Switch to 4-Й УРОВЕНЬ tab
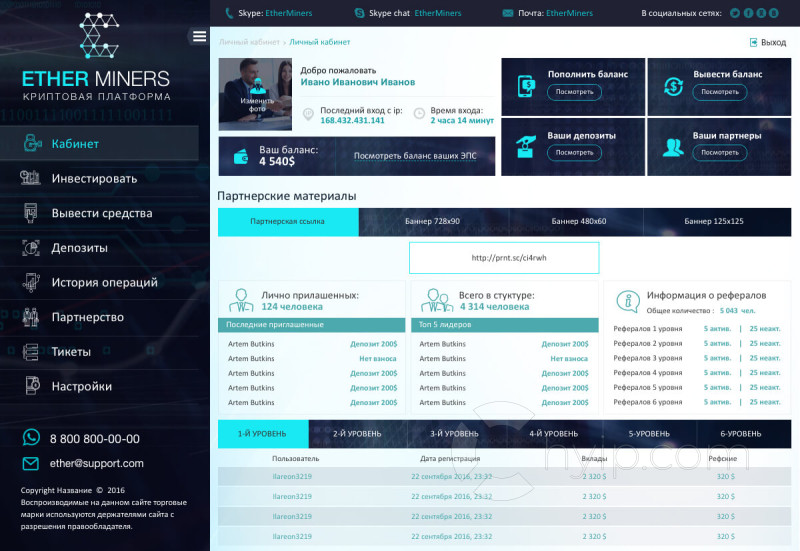This screenshot has width=800, height=551. pos(554,434)
